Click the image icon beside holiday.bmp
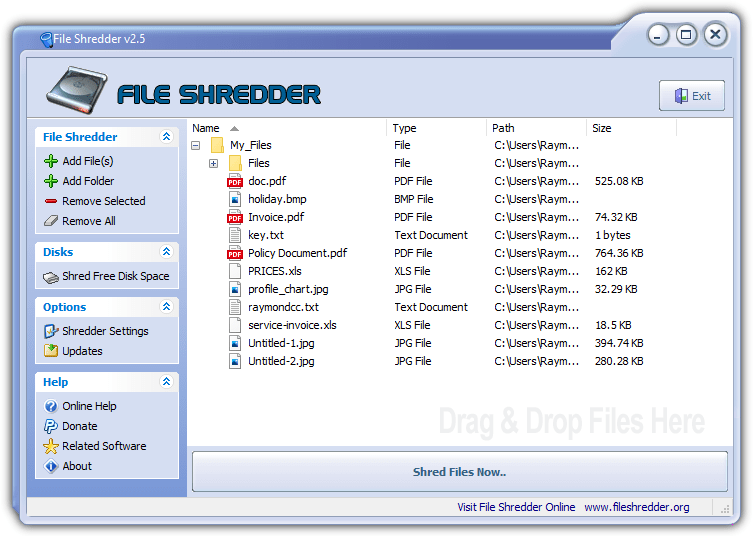 point(235,199)
